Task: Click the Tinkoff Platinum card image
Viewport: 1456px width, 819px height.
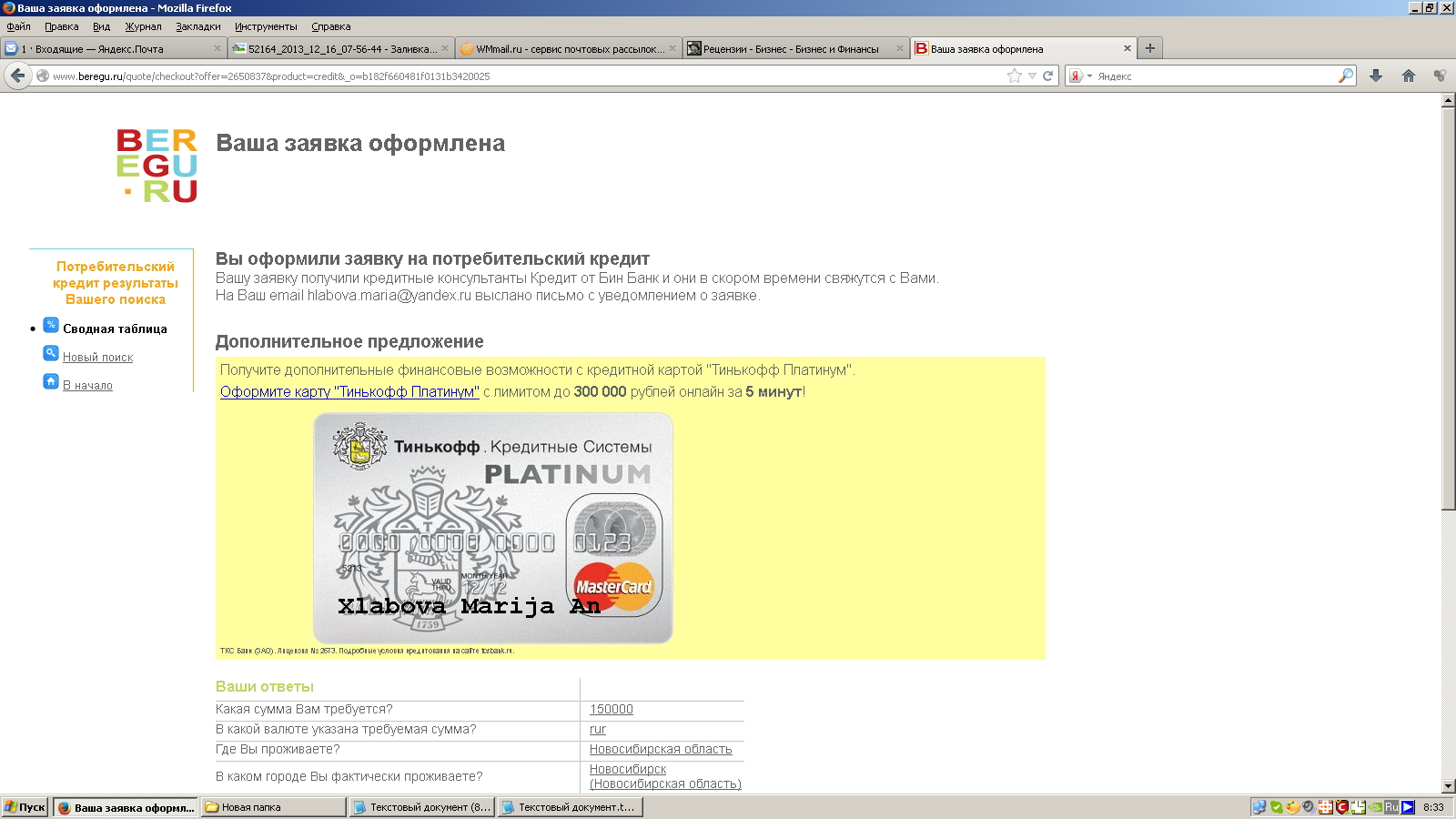Action: pos(492,528)
